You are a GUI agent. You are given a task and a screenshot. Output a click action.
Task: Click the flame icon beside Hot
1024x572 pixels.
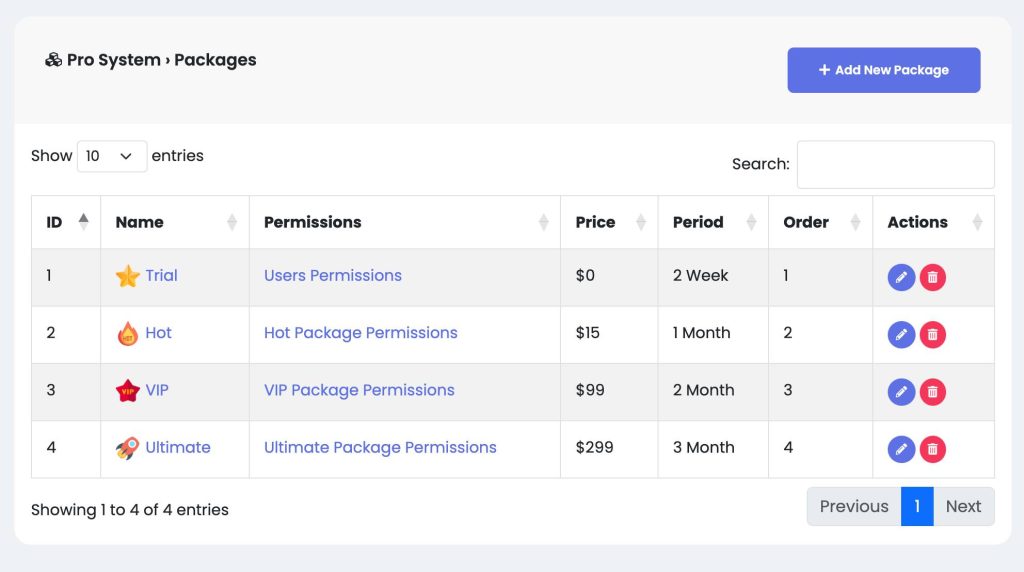click(128, 334)
